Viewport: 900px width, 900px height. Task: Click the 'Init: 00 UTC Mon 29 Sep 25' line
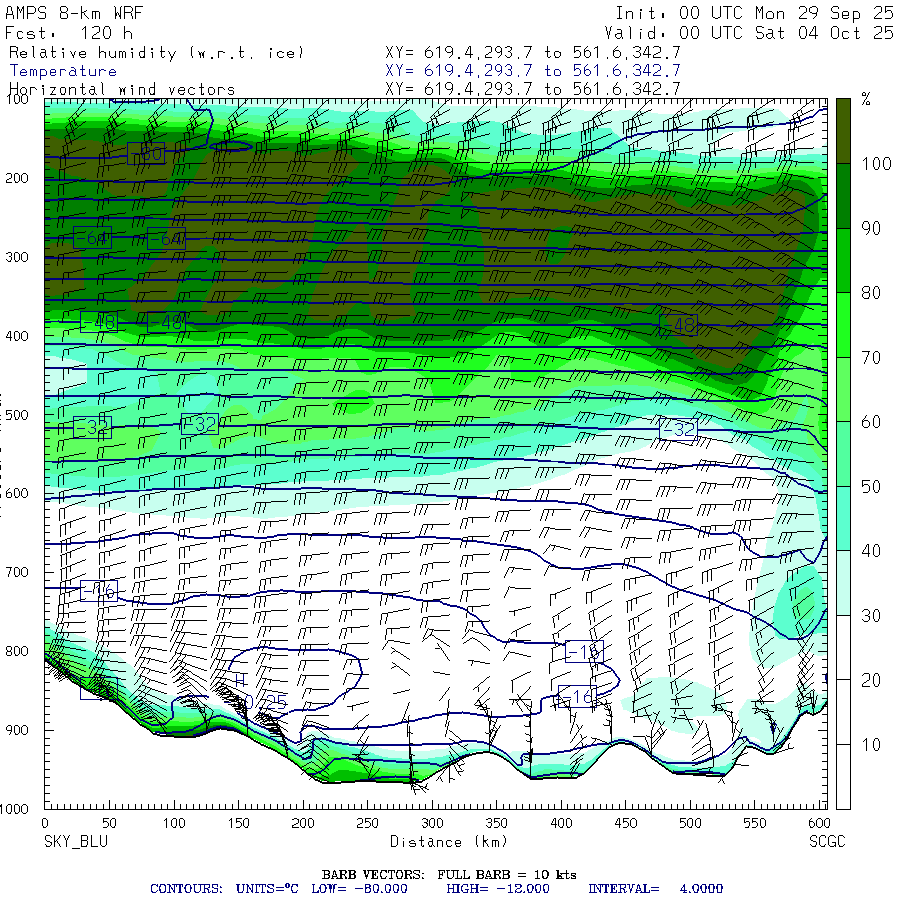tap(754, 13)
